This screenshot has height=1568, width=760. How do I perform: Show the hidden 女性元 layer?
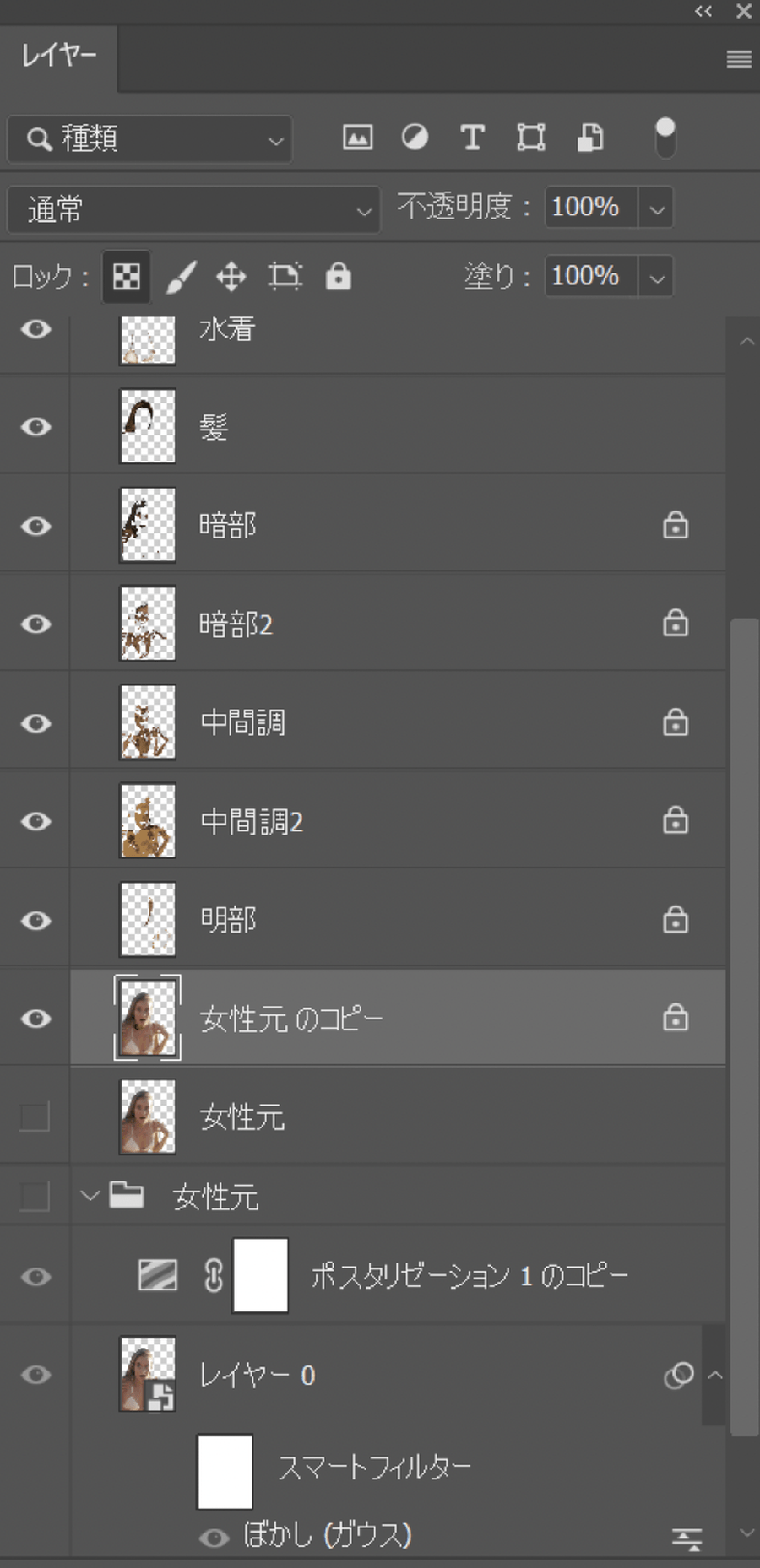tap(35, 1117)
